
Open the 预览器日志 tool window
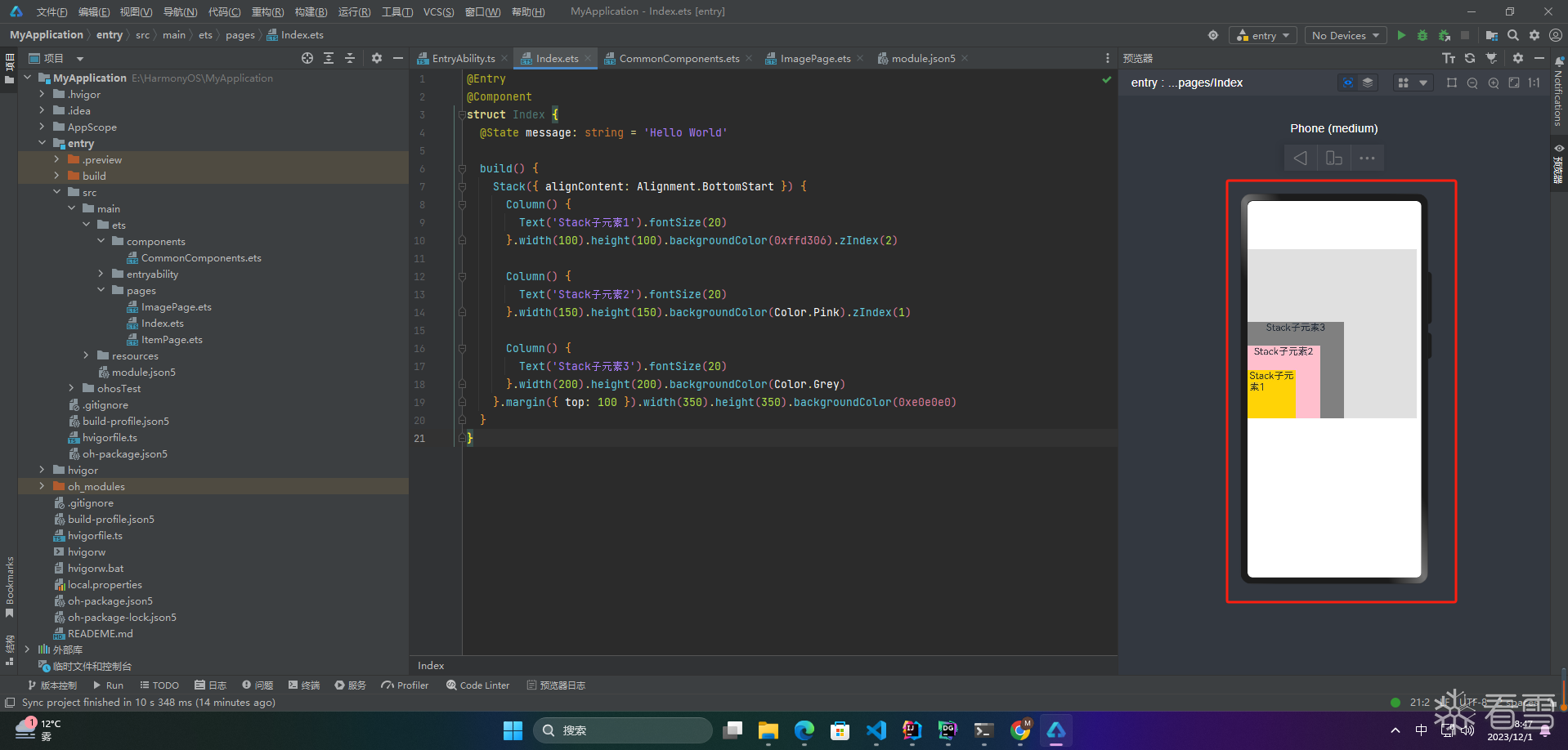pos(556,685)
